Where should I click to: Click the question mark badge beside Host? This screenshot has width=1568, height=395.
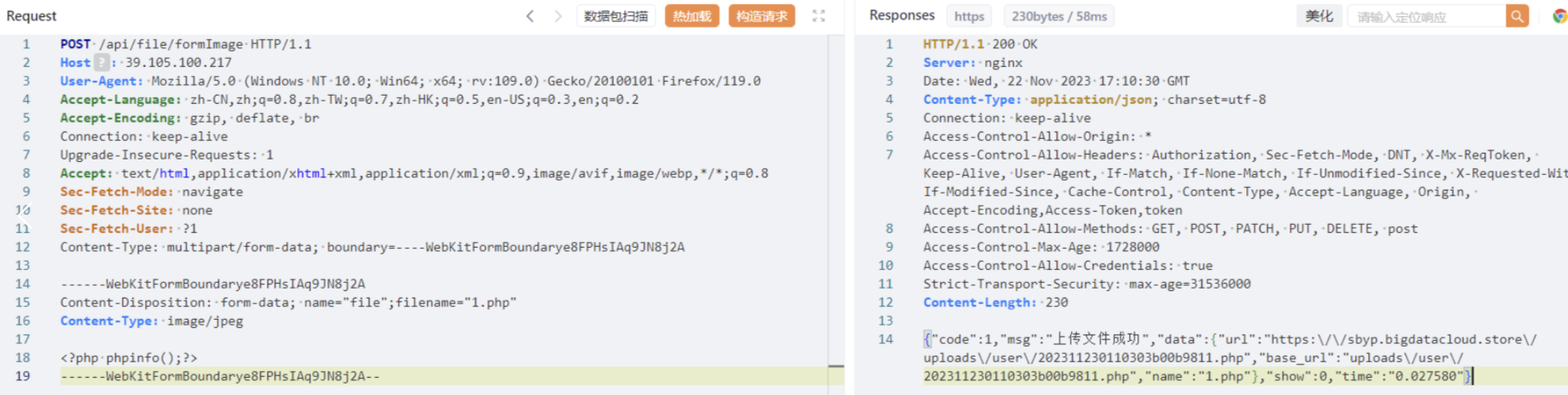102,62
